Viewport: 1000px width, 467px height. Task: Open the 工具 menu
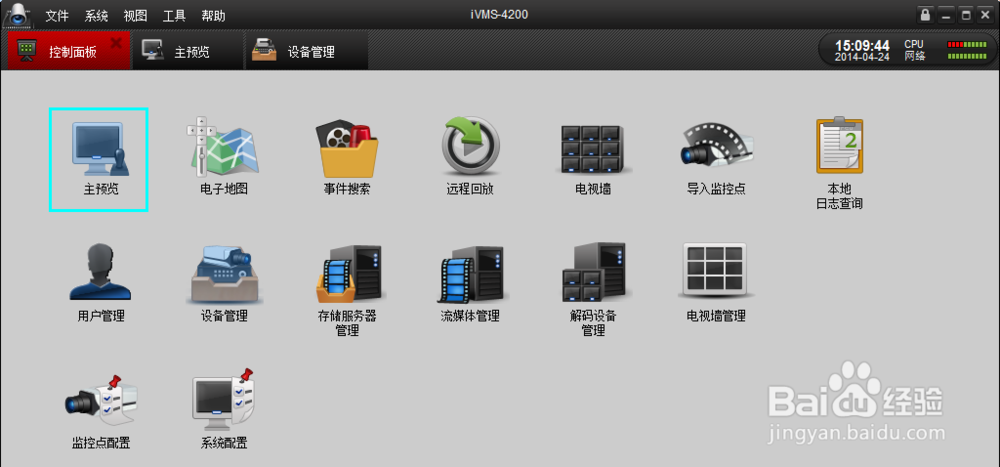(x=174, y=16)
